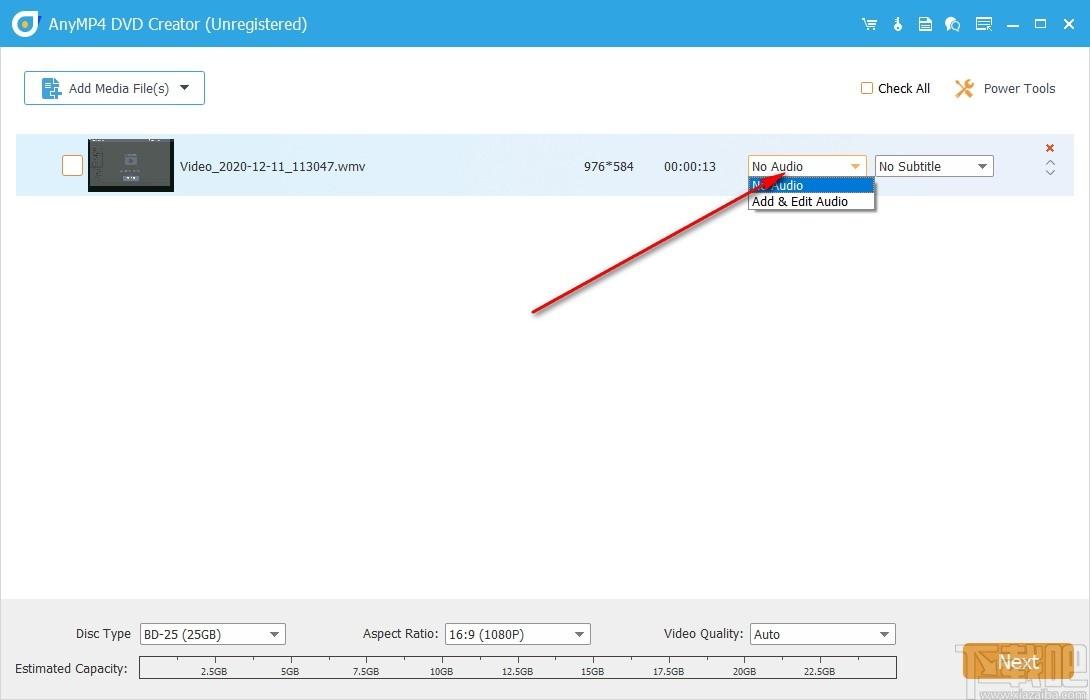Click the duration 00:00:13
Viewport: 1090px width, 700px height.
coord(690,166)
